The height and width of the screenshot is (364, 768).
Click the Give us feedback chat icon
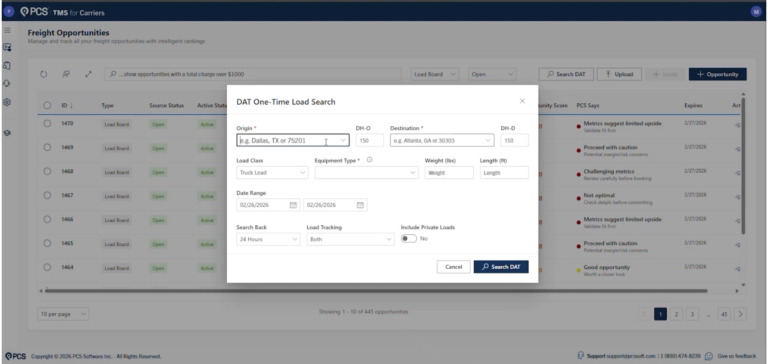[709, 356]
